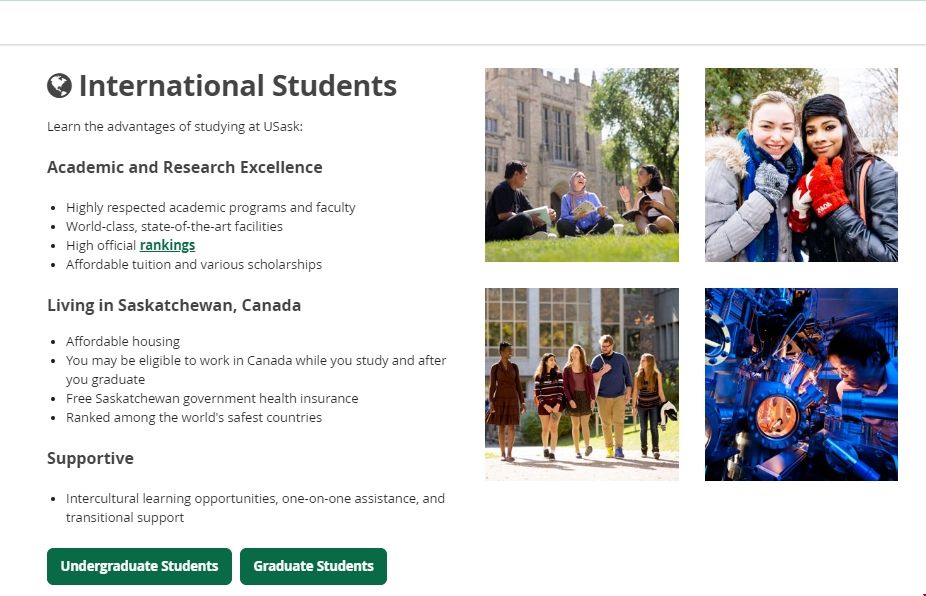Screen dimensions: 926x596
Task: Click the Affordable tuition and various scholarships item
Action: [194, 264]
